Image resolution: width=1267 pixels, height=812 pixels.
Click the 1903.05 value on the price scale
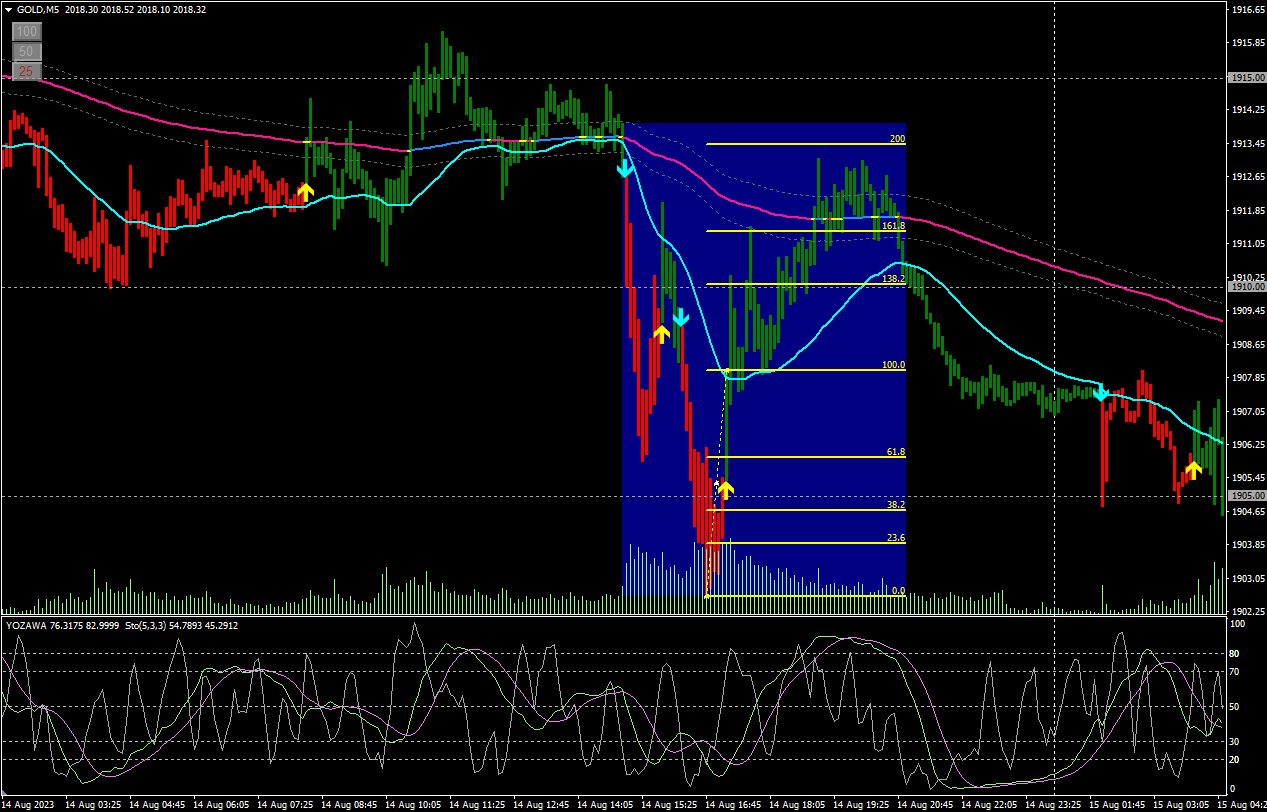(1247, 579)
